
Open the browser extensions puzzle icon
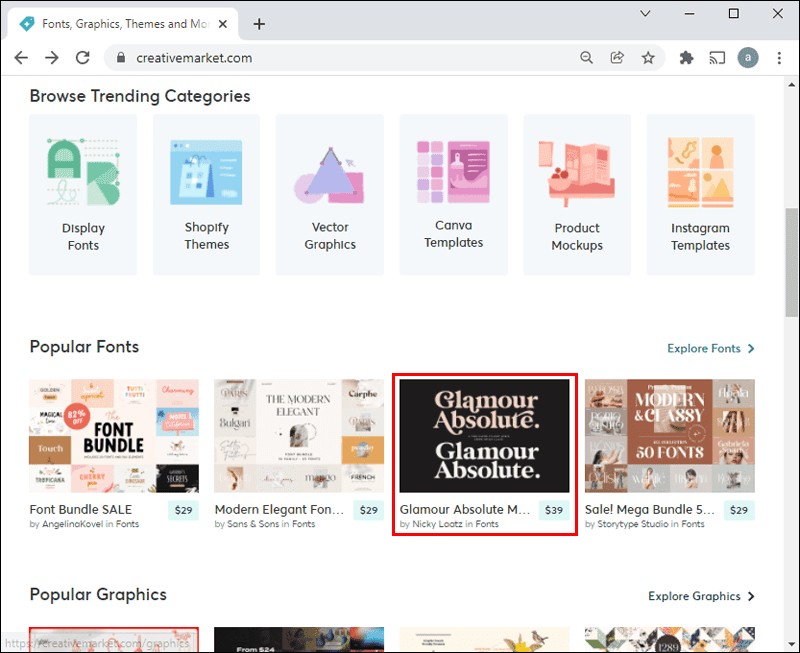(x=686, y=58)
